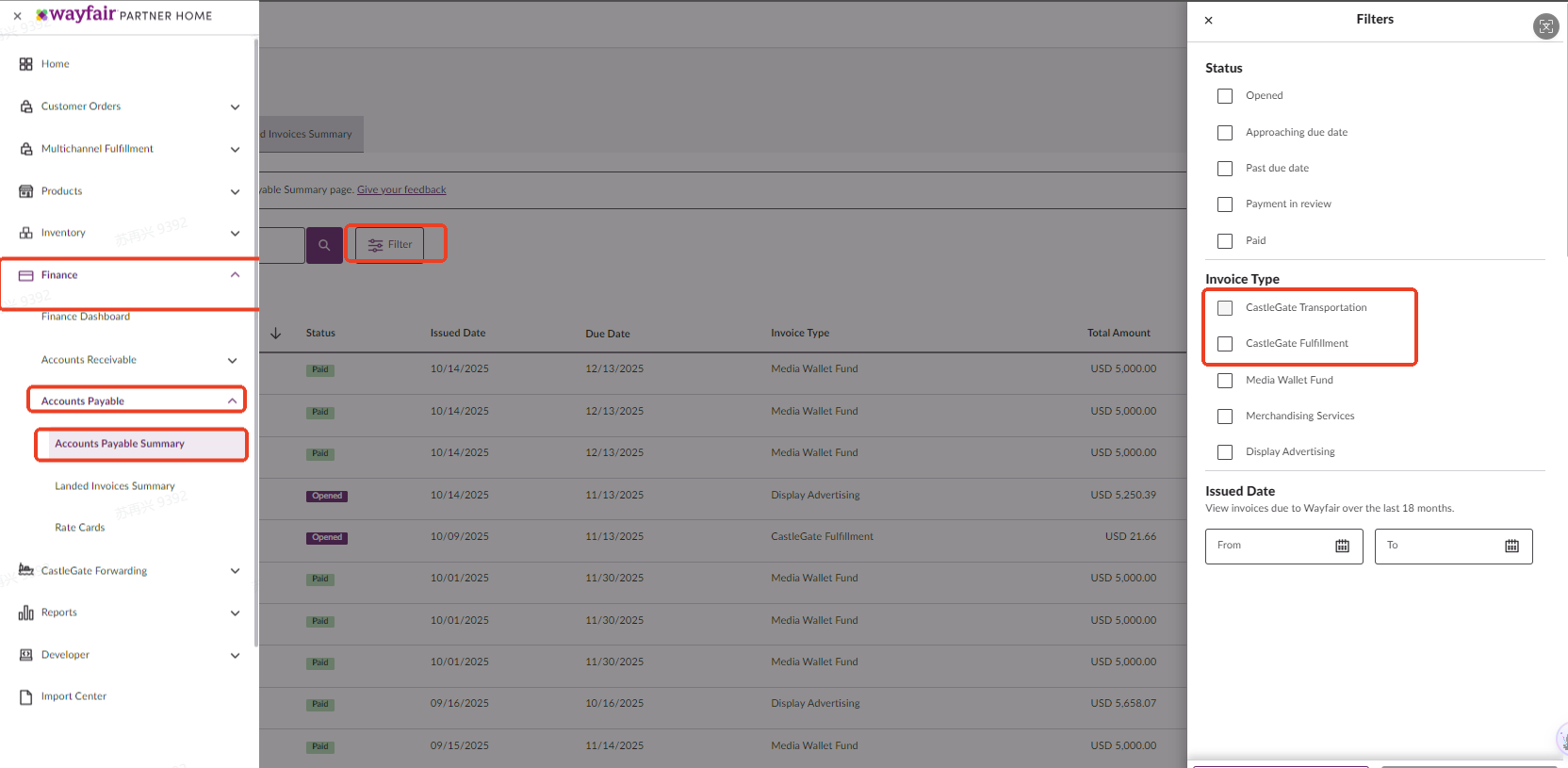Expand Reports menu chevron
Screen dimensions: 1568x768
point(235,613)
